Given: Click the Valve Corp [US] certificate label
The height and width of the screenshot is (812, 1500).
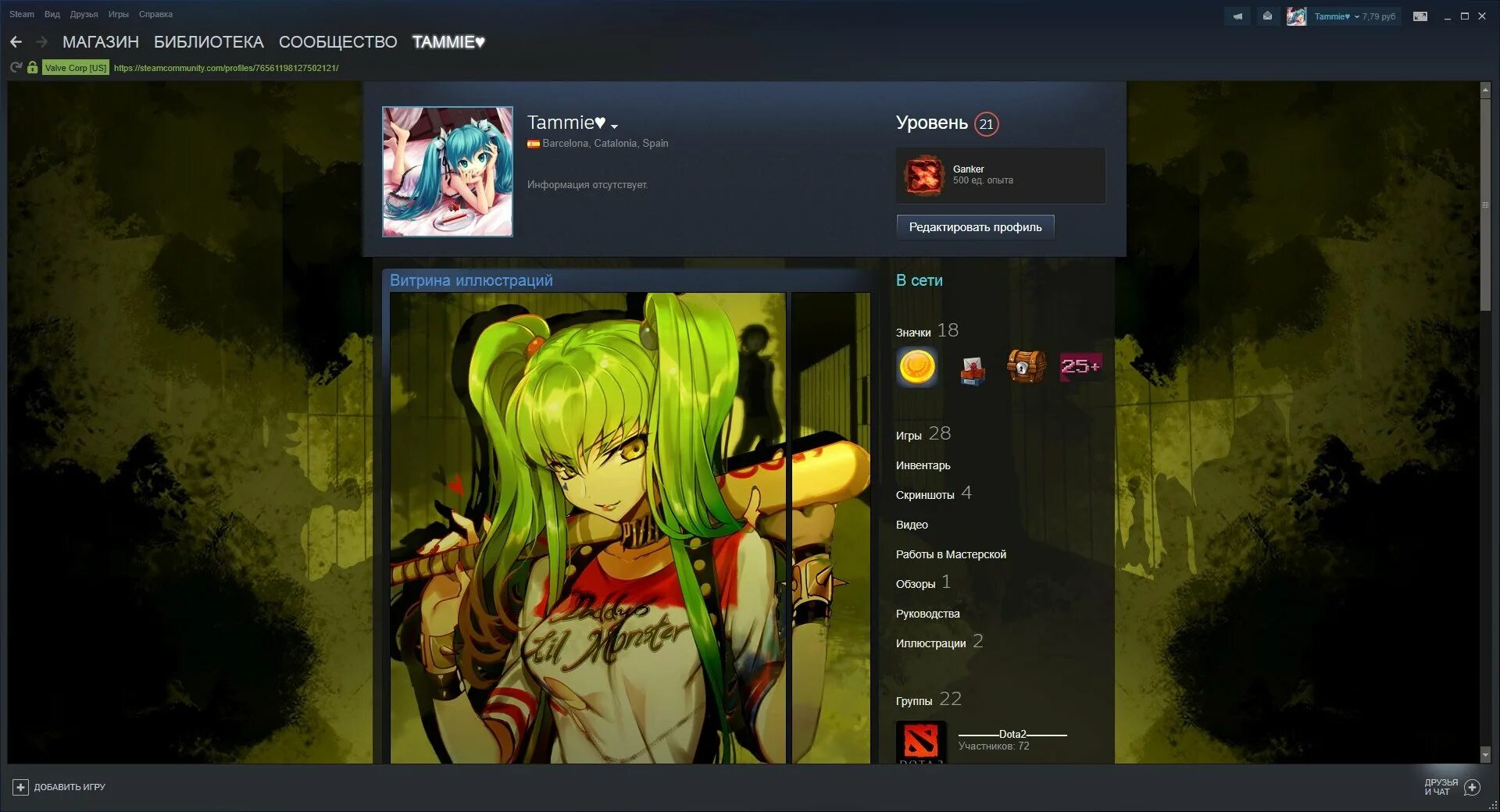Looking at the screenshot, I should click(75, 68).
